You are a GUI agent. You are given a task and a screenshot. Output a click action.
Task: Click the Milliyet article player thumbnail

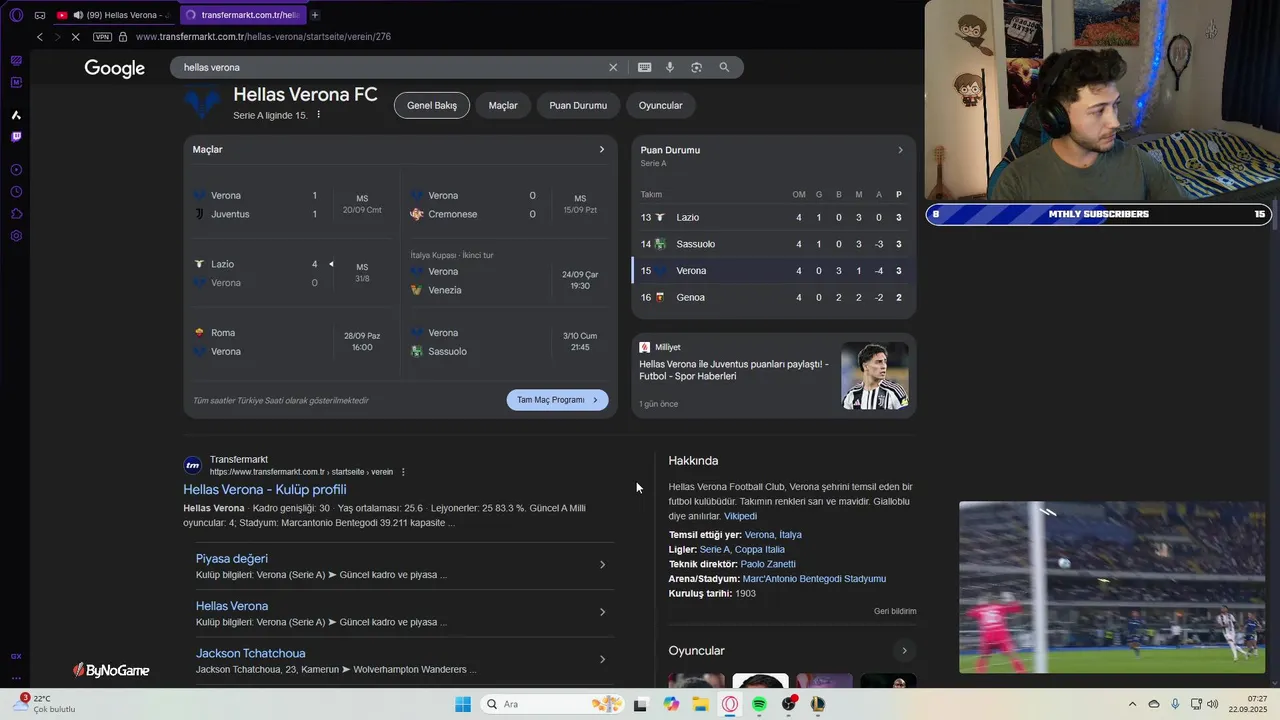875,376
